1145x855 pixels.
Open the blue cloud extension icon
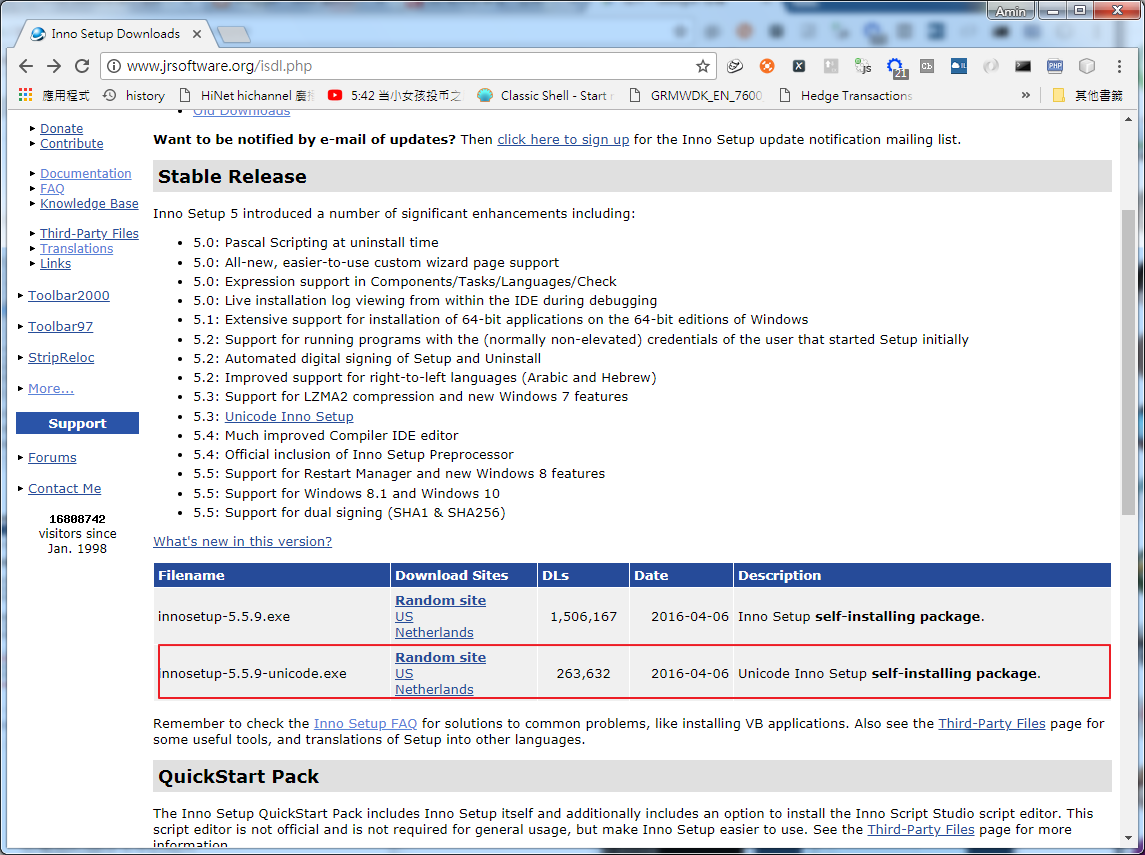coord(959,66)
